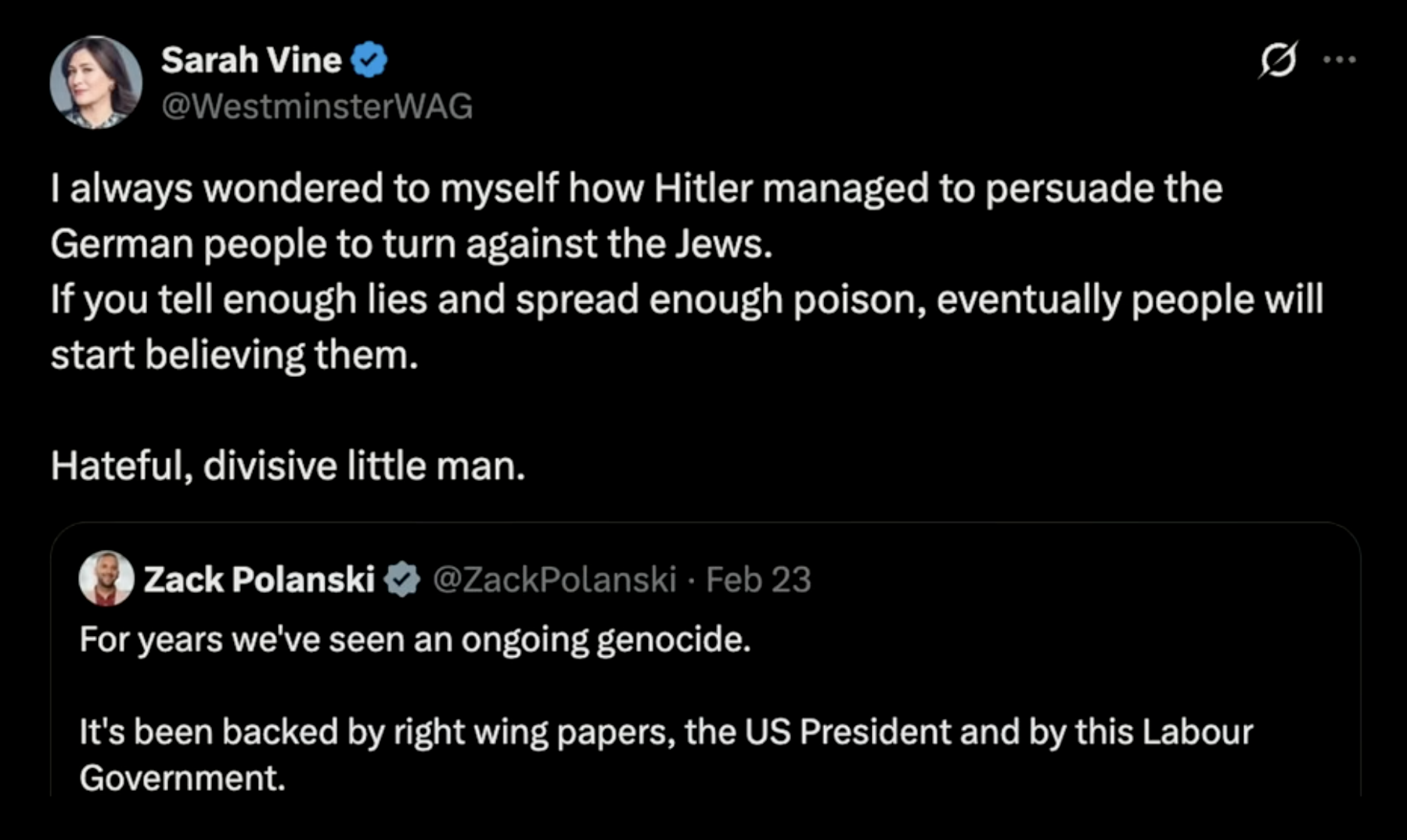This screenshot has width=1407, height=840.
Task: Click the "start believing them." line
Action: pos(235,355)
